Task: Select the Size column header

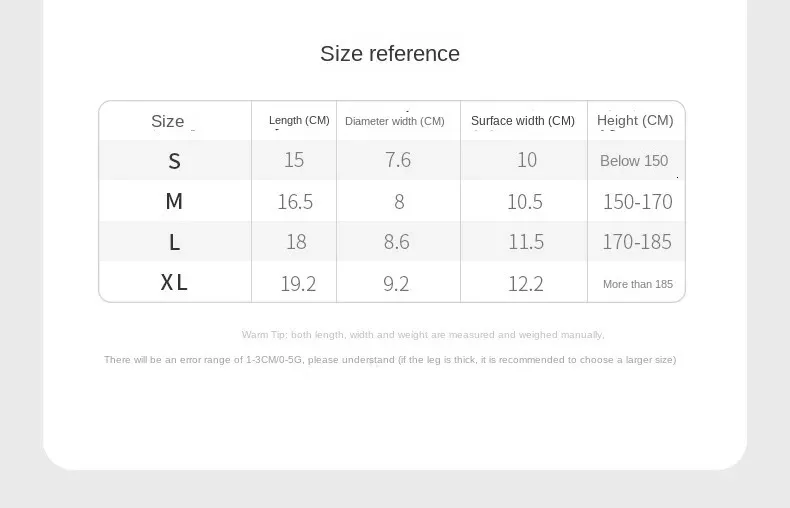Action: tap(168, 121)
